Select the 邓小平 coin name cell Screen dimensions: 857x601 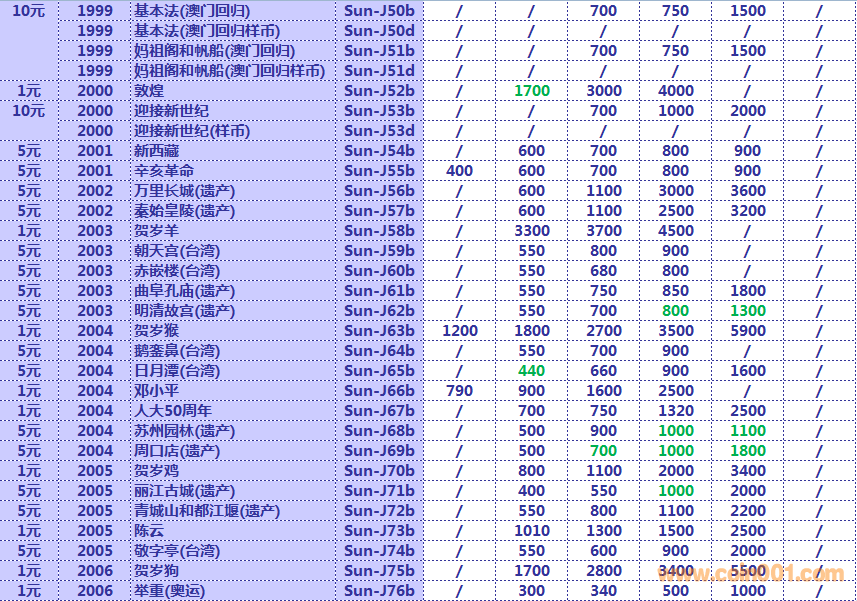(156, 391)
